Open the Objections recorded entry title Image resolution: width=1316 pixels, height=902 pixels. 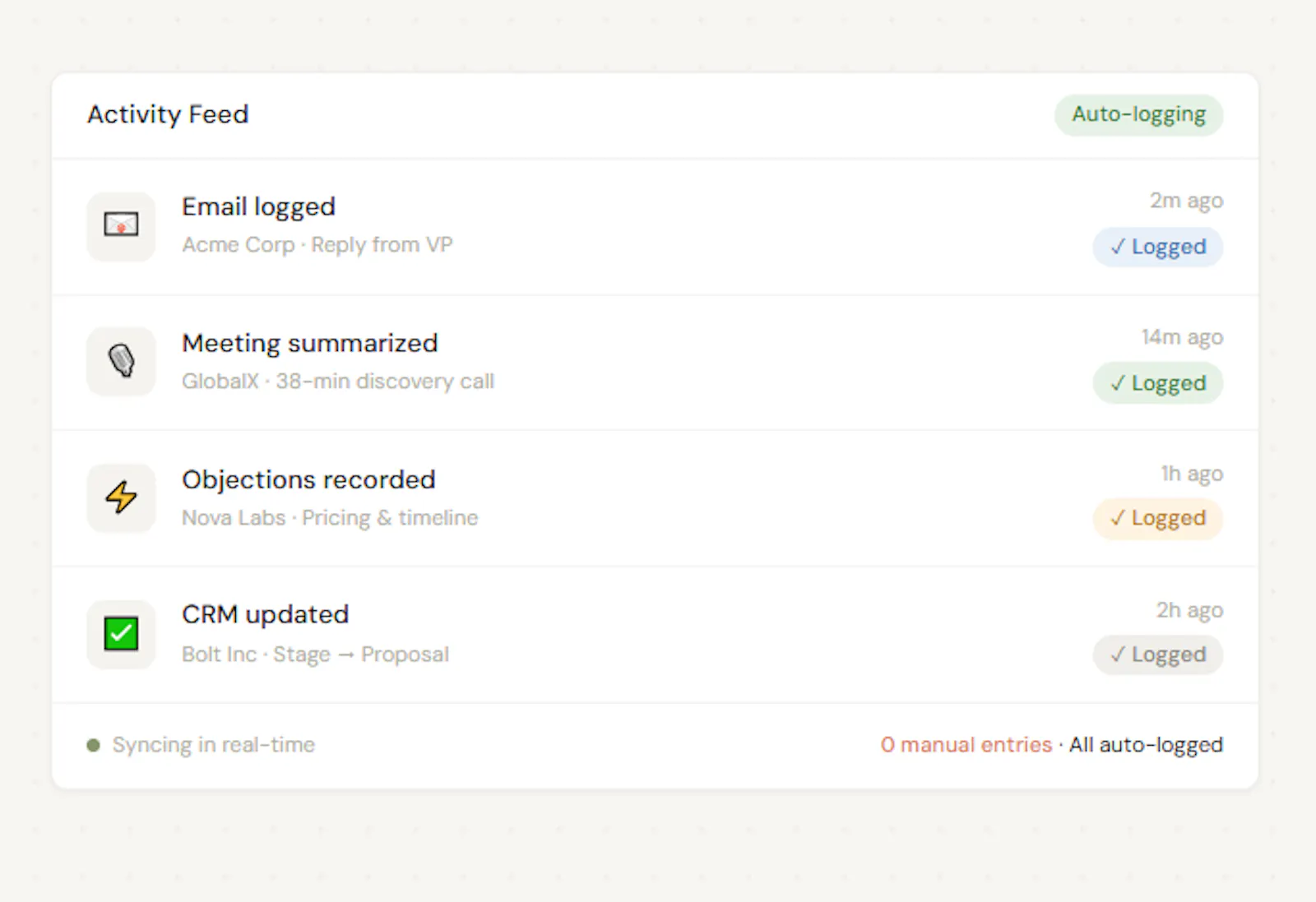click(x=308, y=480)
